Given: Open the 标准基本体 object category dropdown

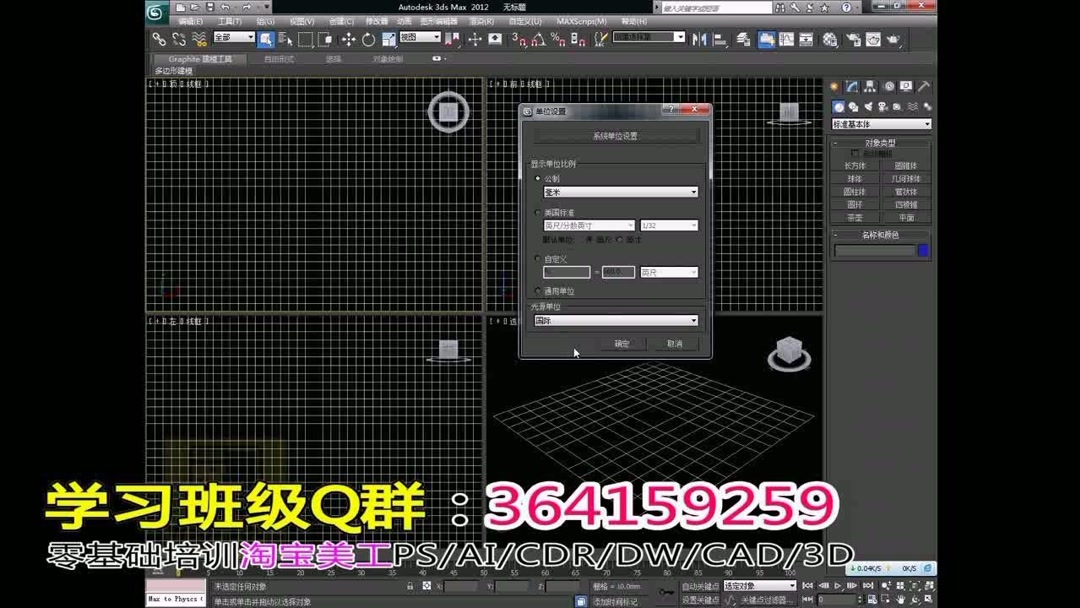Looking at the screenshot, I should [881, 122].
